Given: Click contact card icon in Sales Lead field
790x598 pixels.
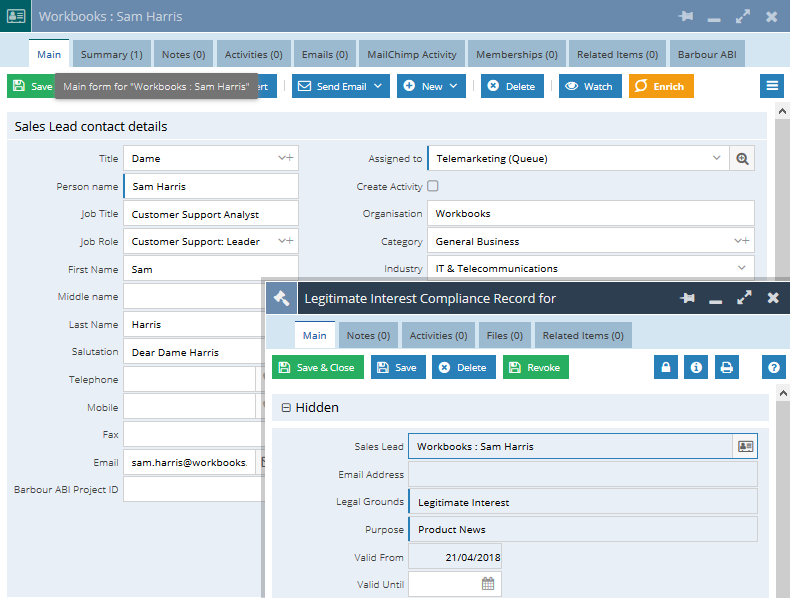Looking at the screenshot, I should [745, 446].
